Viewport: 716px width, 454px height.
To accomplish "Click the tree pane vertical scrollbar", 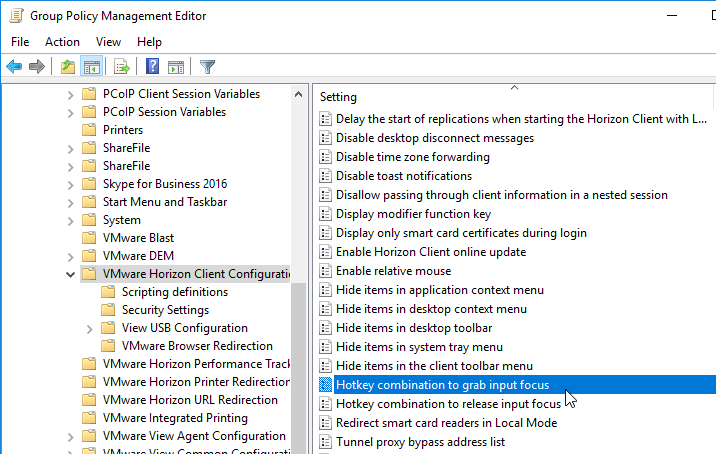I will click(x=298, y=200).
